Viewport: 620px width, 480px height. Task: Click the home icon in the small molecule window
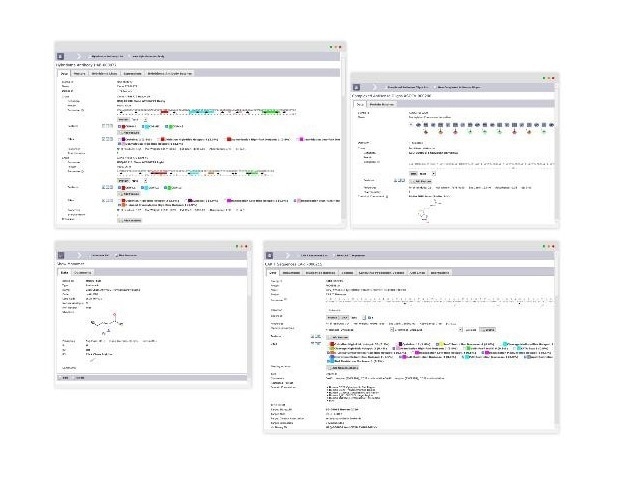pyautogui.click(x=61, y=256)
